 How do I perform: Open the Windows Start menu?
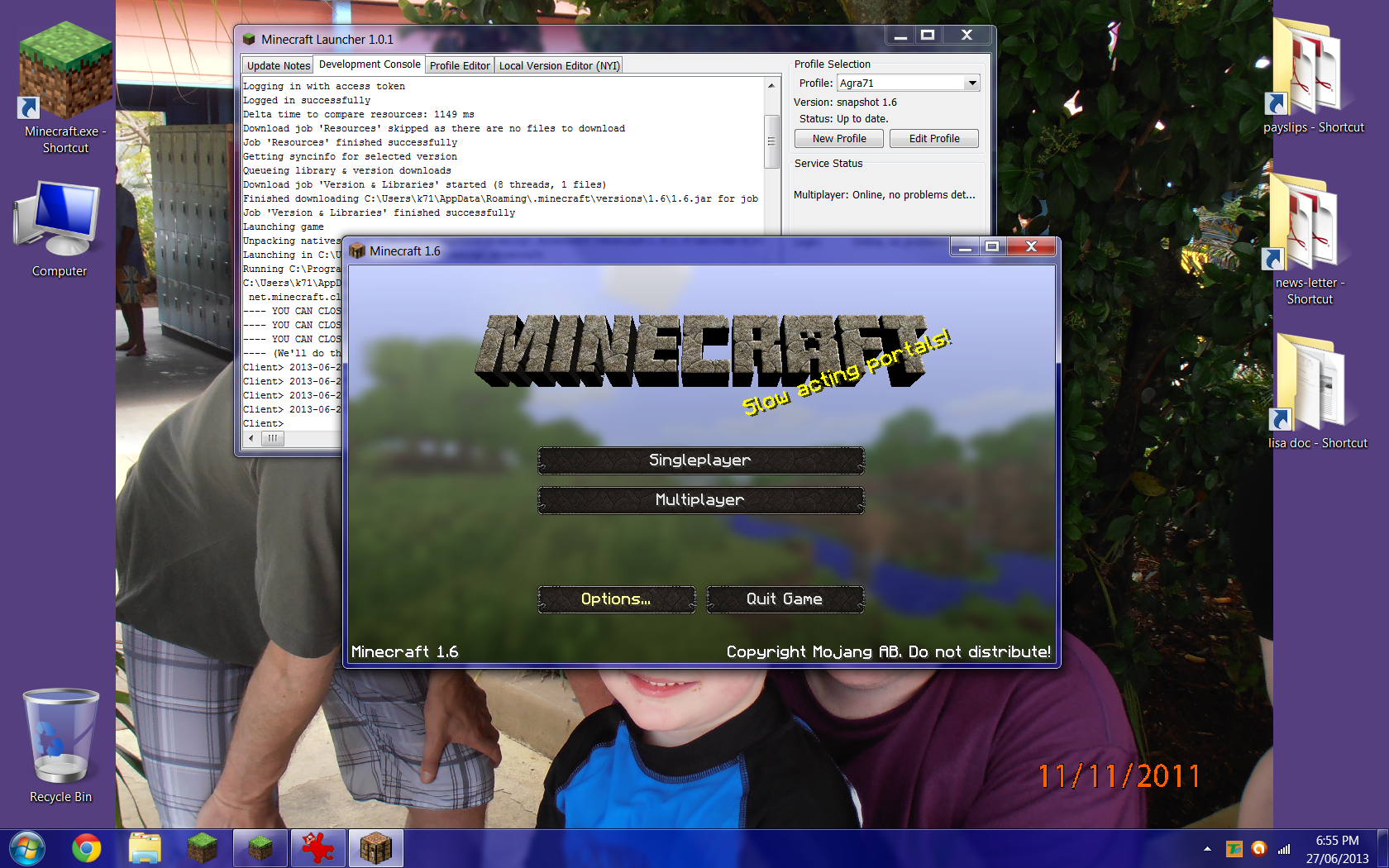click(x=27, y=848)
